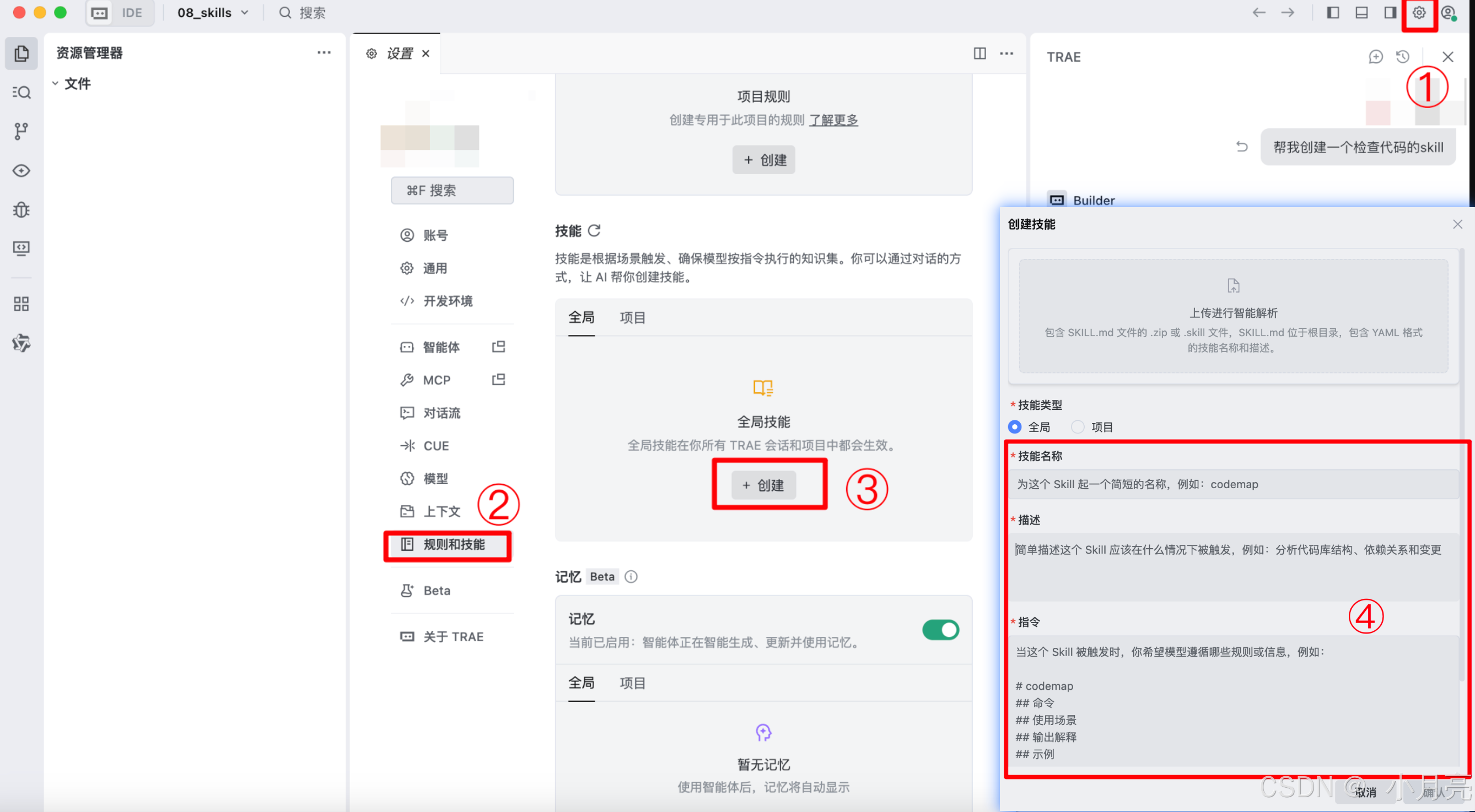Click the title bar 搜索 field

pyautogui.click(x=304, y=13)
